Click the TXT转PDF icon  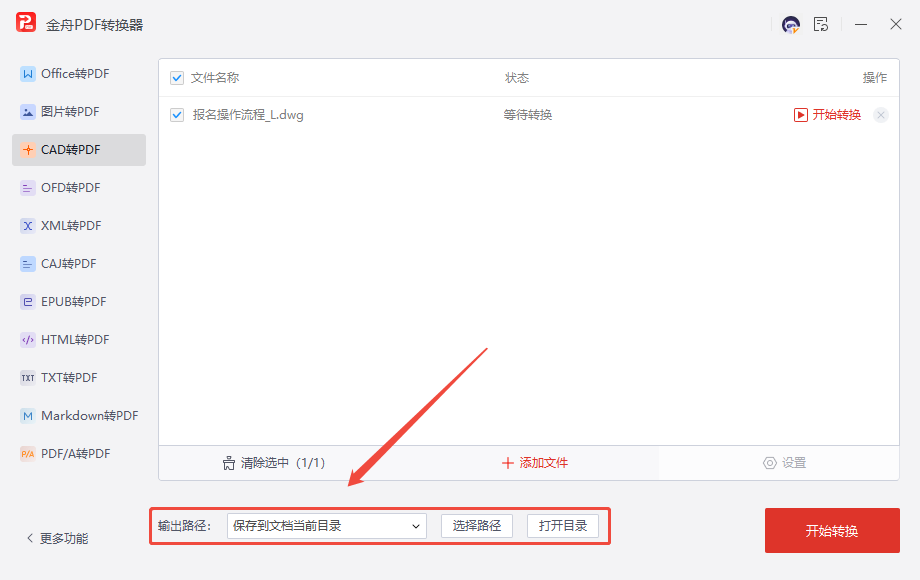tap(28, 378)
